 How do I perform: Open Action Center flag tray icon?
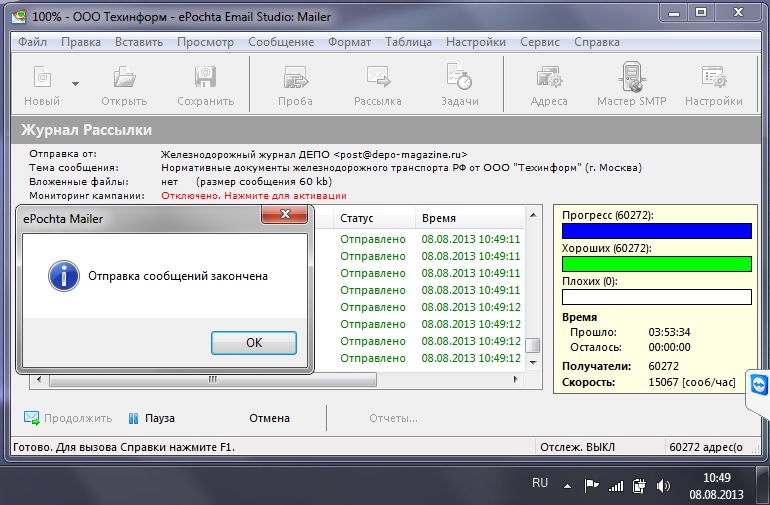[x=591, y=486]
